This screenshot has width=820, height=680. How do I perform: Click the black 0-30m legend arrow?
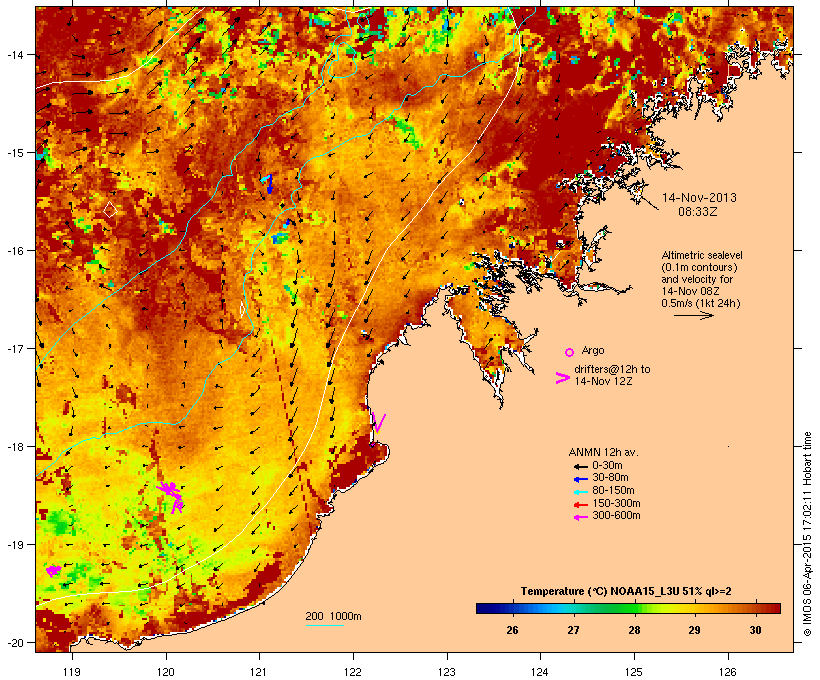tap(580, 466)
